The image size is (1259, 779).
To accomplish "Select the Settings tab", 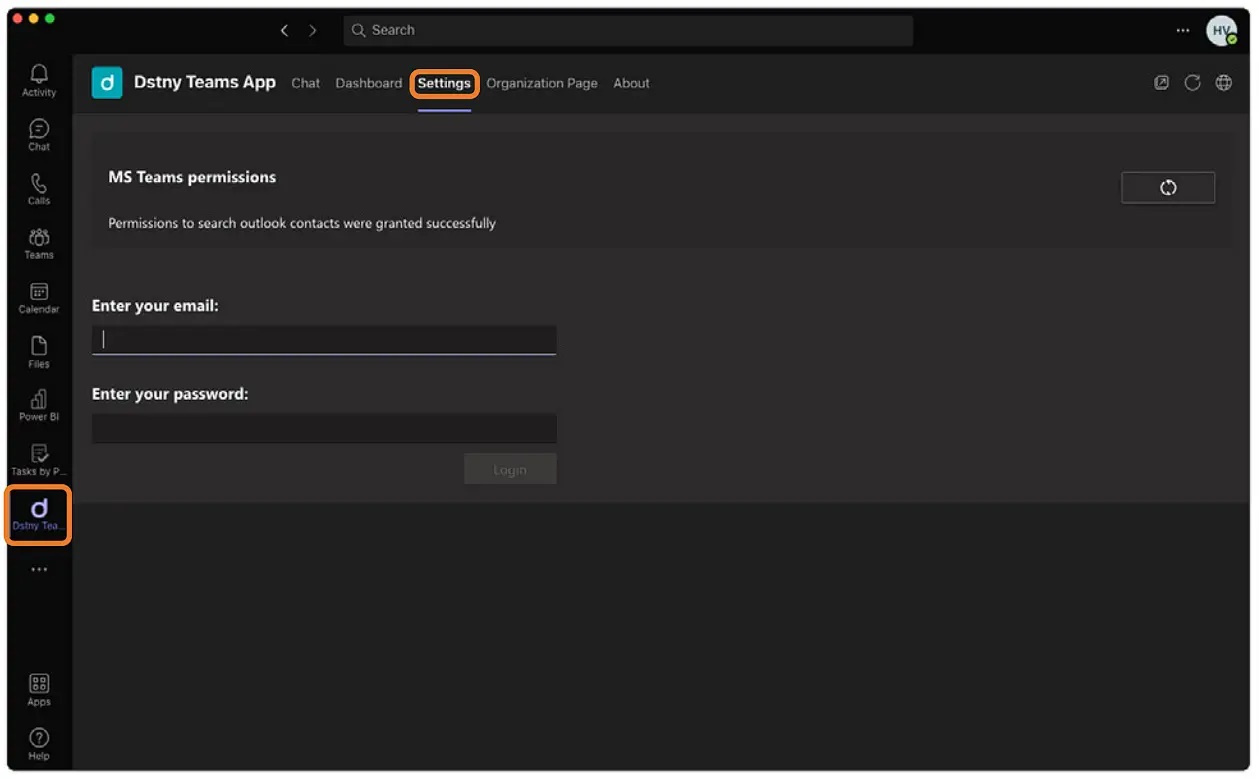I will click(x=444, y=83).
